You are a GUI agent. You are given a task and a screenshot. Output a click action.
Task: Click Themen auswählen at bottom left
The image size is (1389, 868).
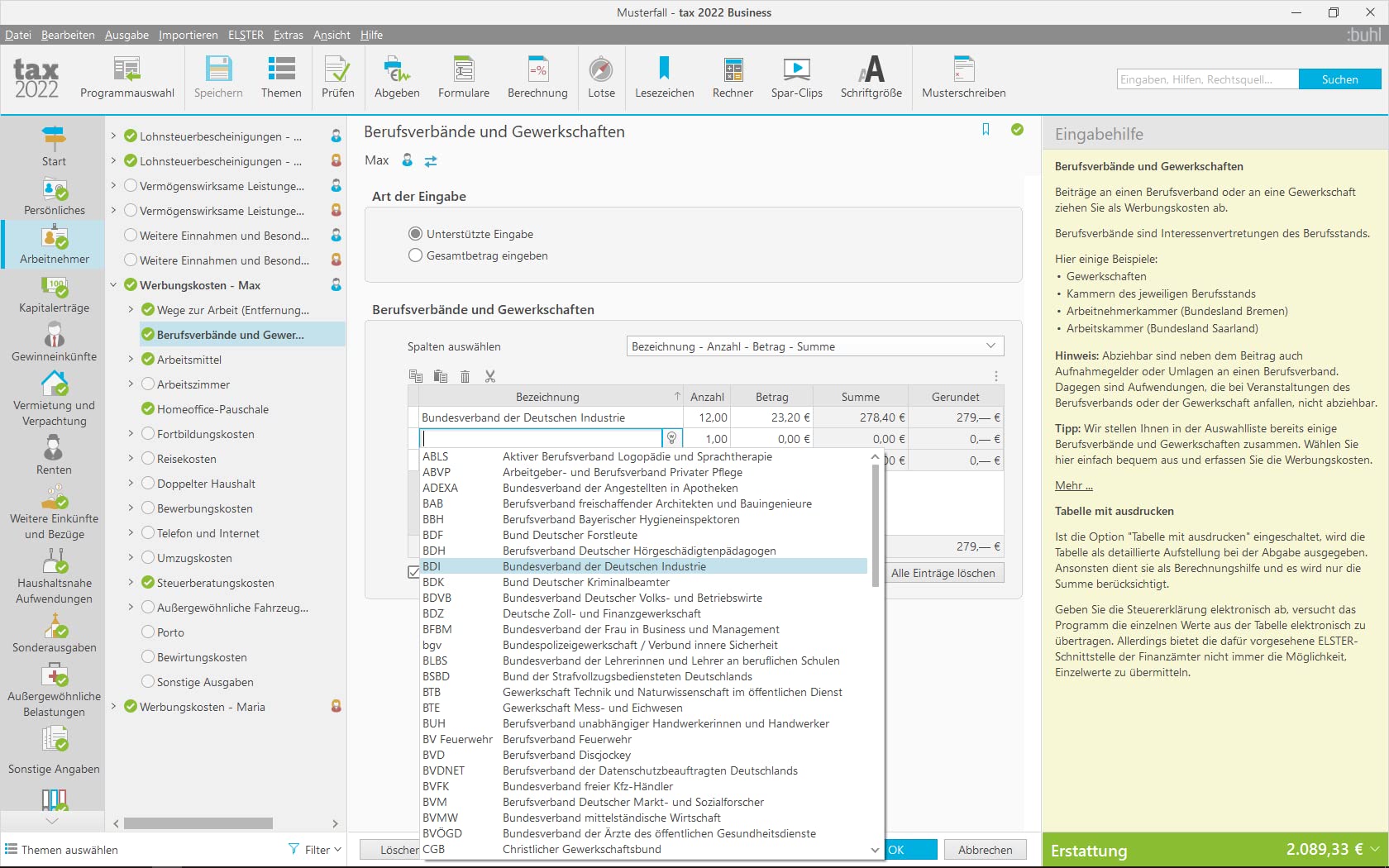coord(61,850)
